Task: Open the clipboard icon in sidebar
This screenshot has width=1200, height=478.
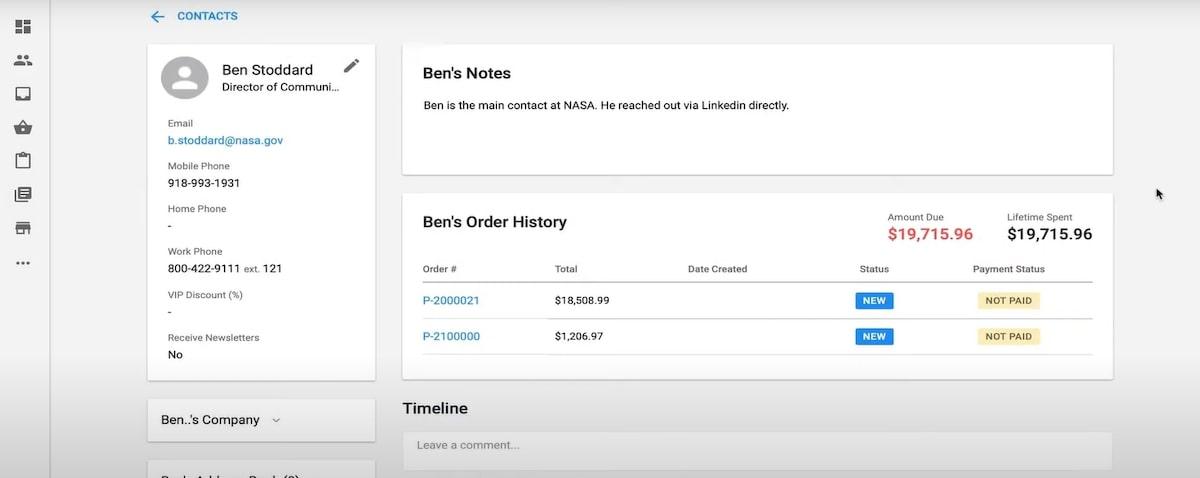Action: tap(23, 161)
